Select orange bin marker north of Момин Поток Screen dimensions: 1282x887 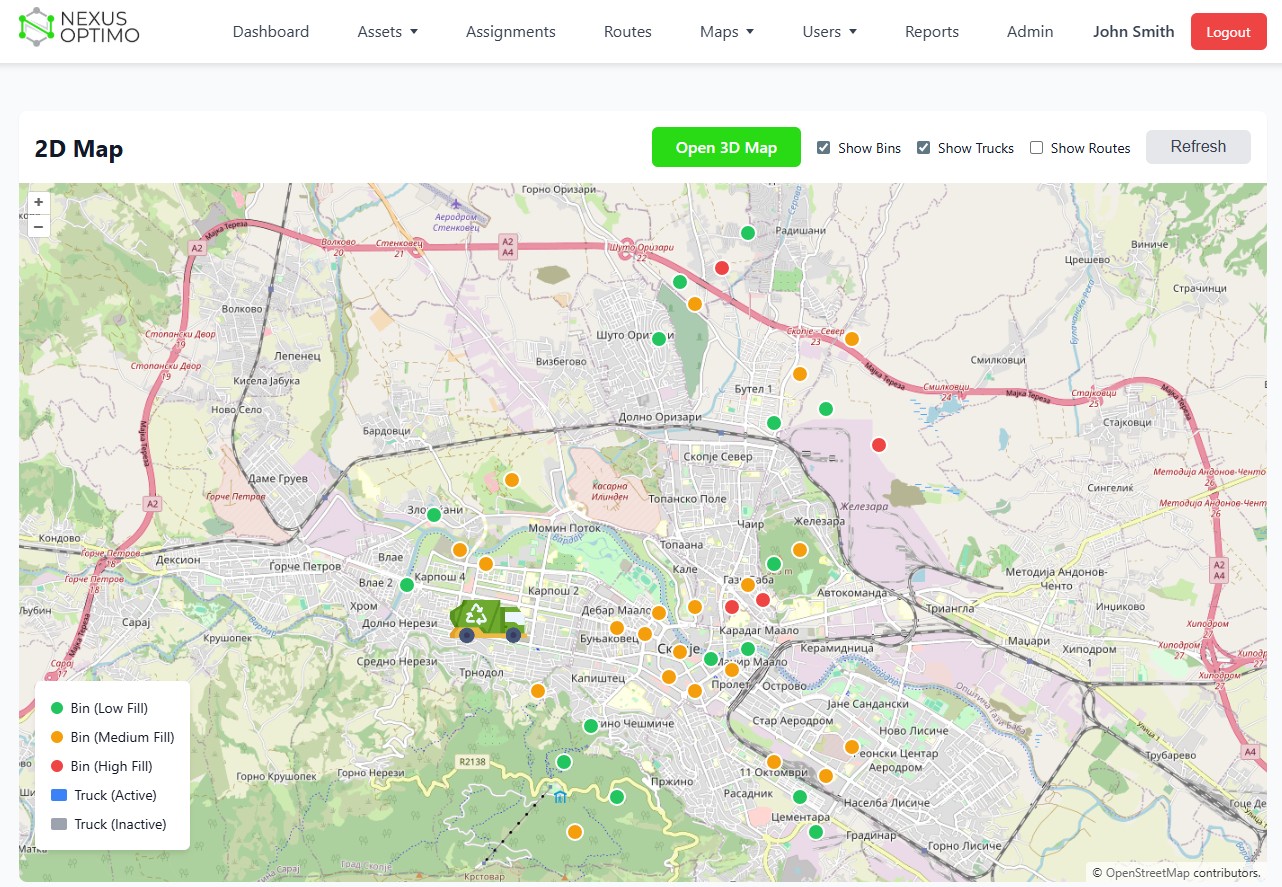point(512,480)
